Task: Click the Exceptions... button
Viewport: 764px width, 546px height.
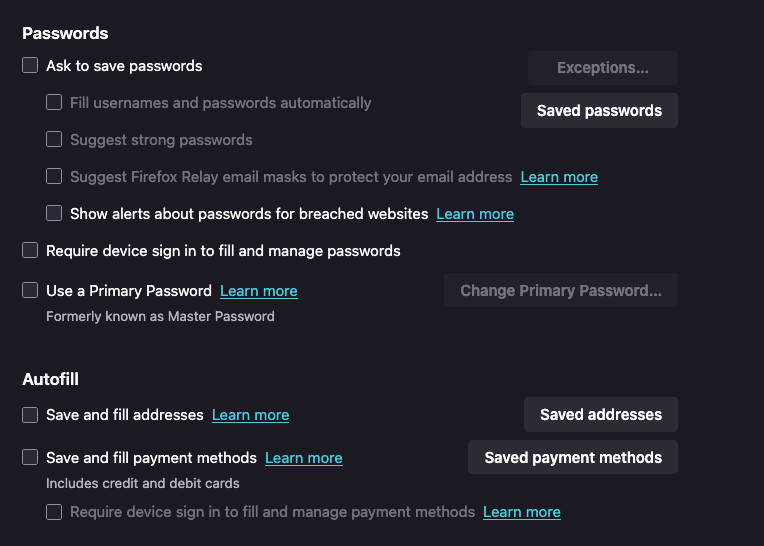Action: click(602, 68)
